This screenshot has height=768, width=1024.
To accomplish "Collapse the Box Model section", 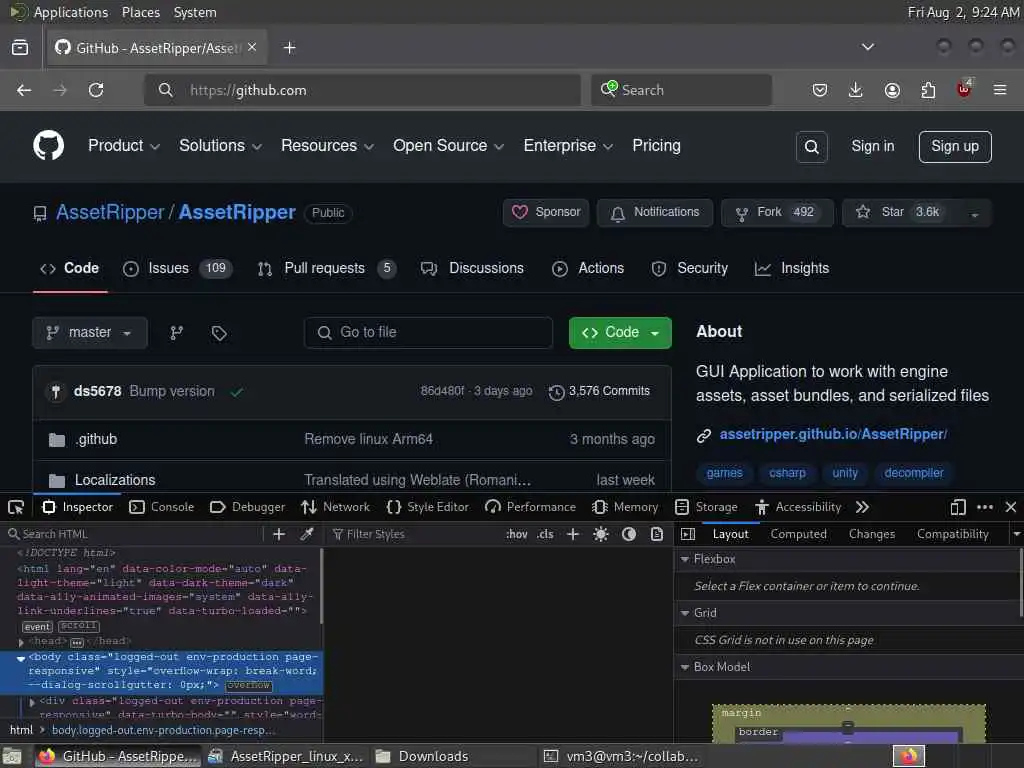I will click(685, 667).
